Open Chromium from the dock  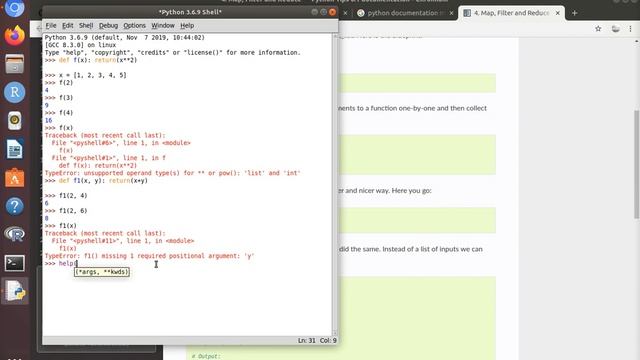15,7
